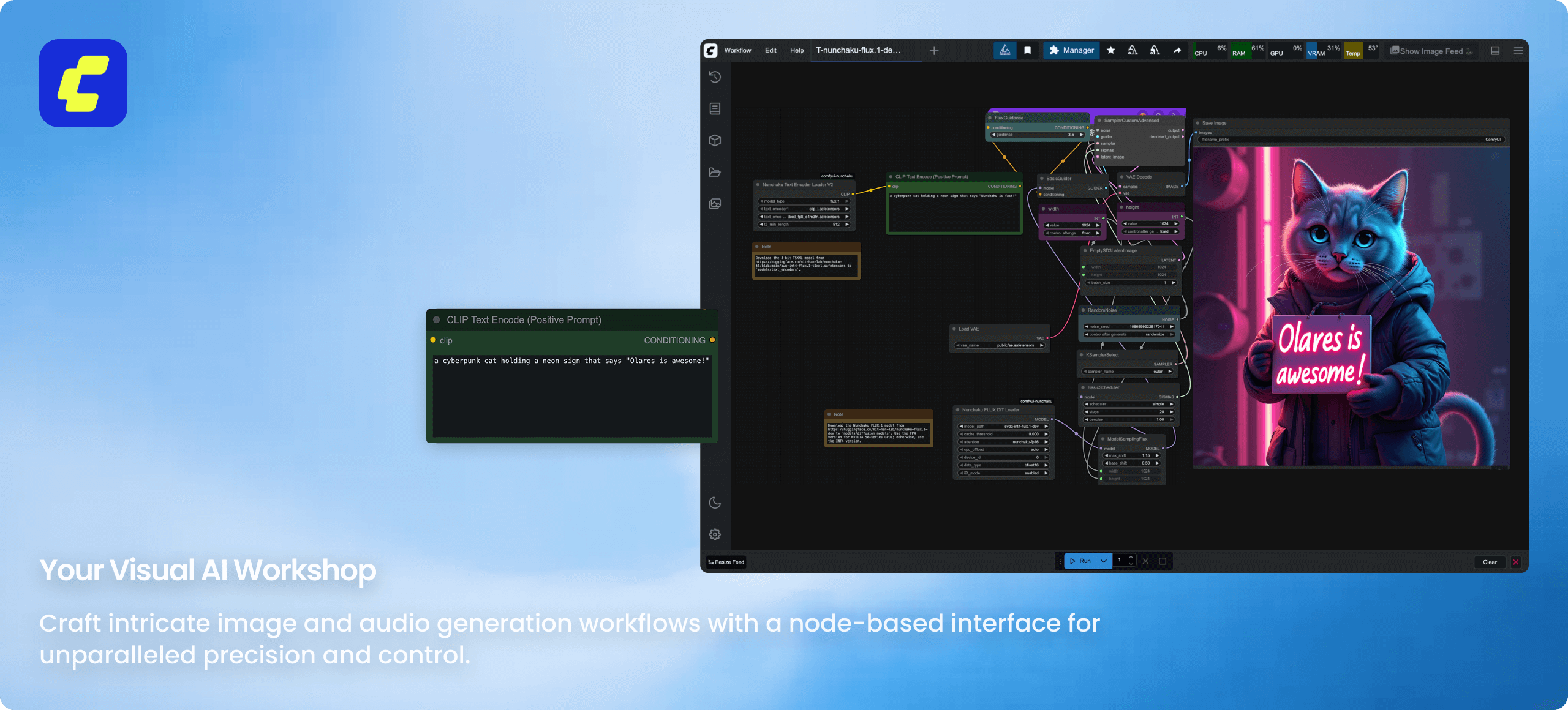
Task: Click the second unload icon before the share arrow
Action: pyautogui.click(x=1155, y=50)
